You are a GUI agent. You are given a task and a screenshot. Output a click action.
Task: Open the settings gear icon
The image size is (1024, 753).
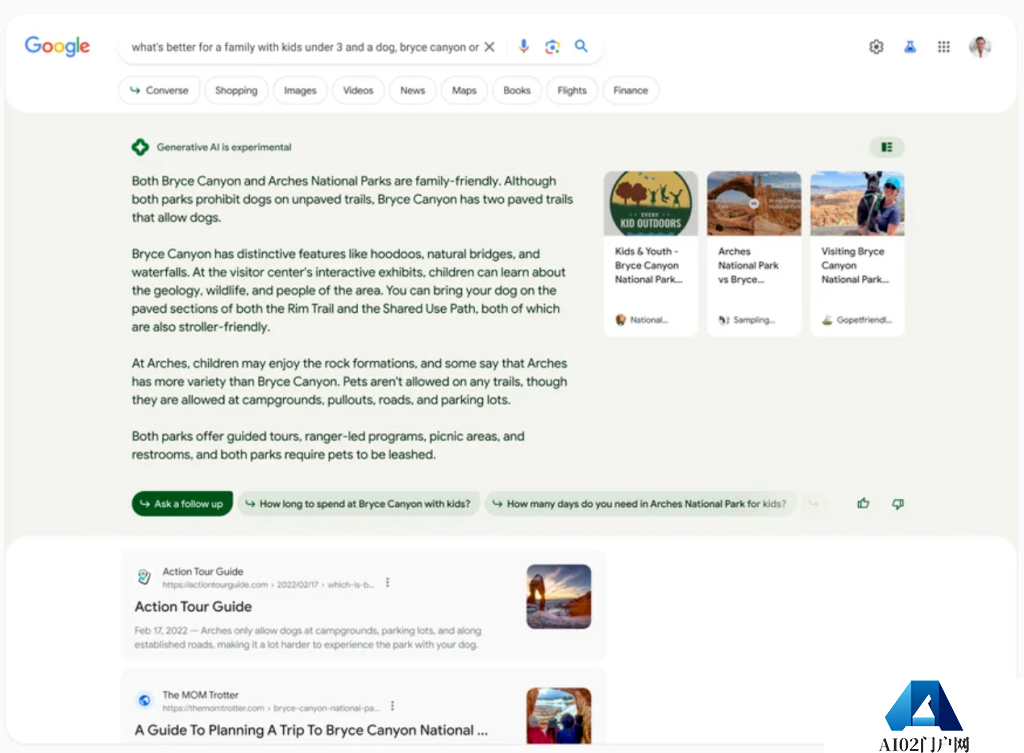[x=876, y=47]
